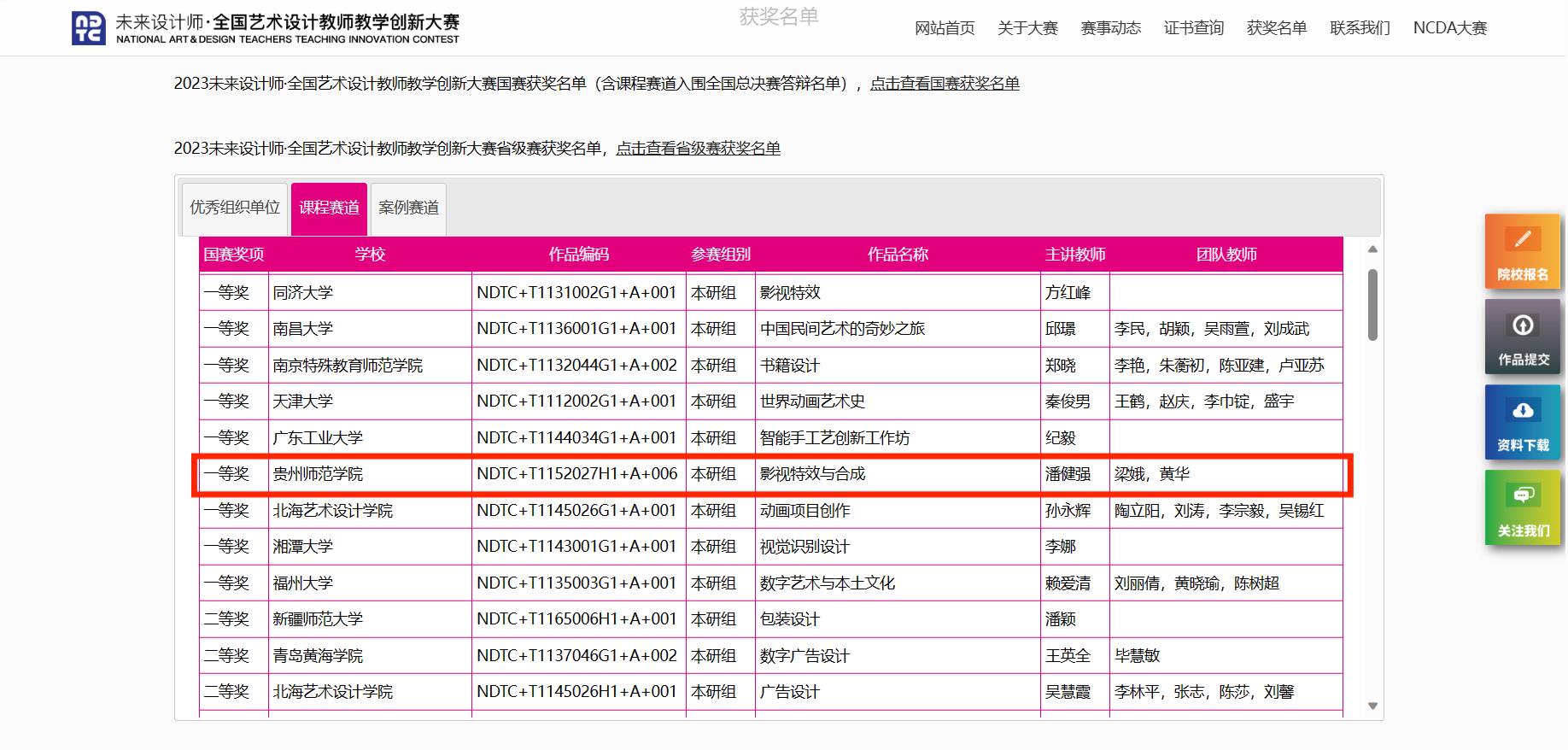
Task: Switch to the 案例赛道 tab
Action: pyautogui.click(x=408, y=208)
